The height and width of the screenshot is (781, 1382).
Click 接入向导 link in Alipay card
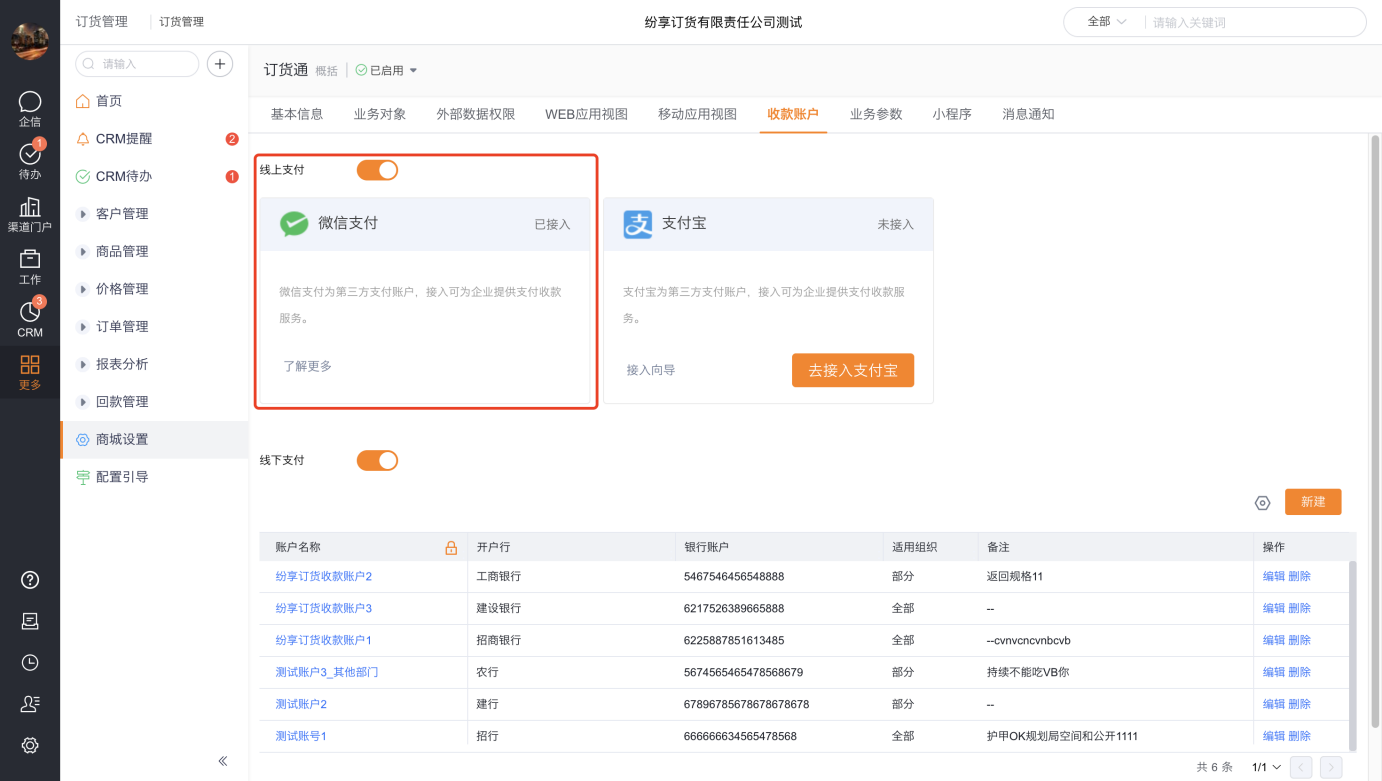pyautogui.click(x=651, y=370)
